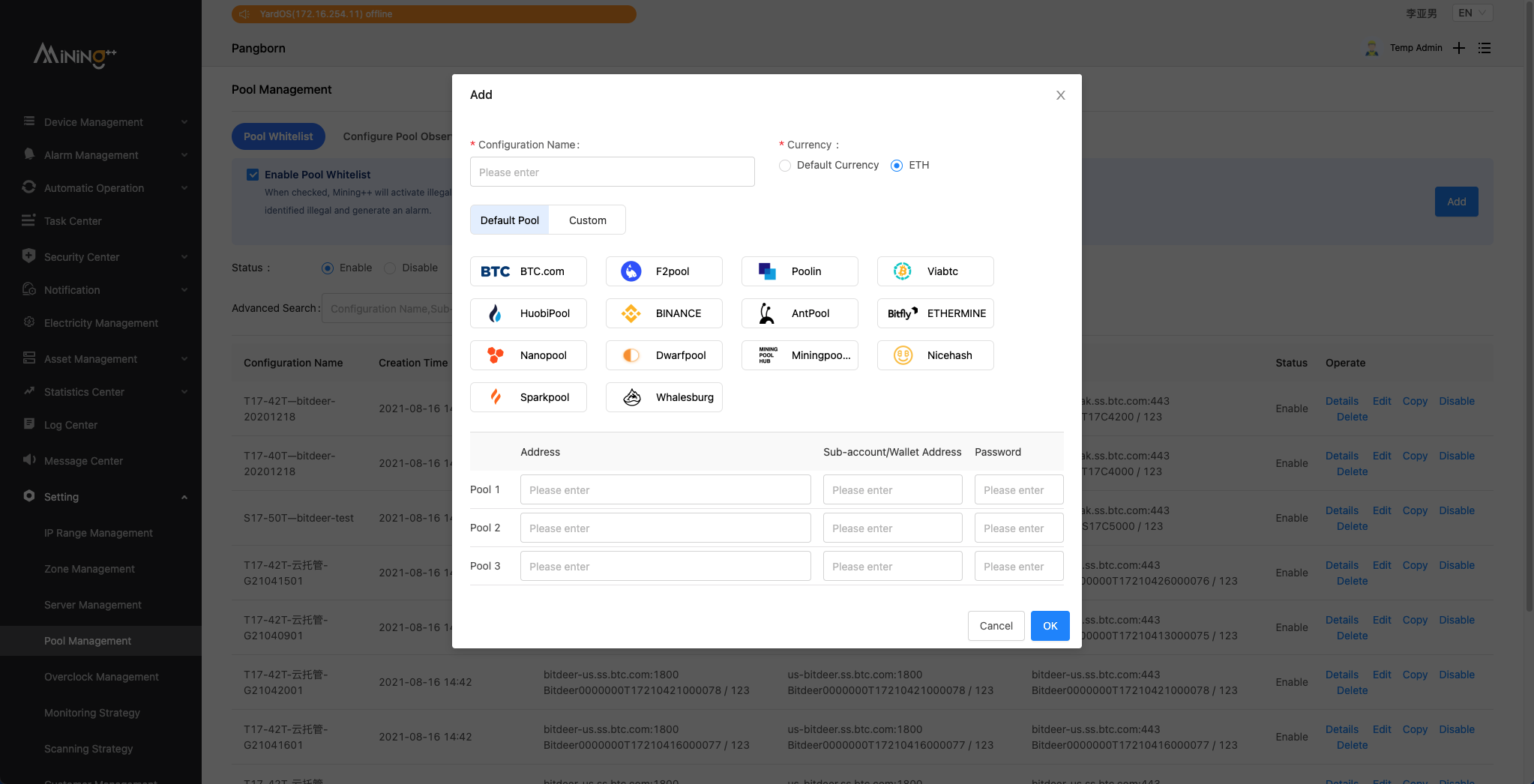Click the Alarm Management bell icon
Viewport: 1534px width, 784px height.
click(29, 154)
